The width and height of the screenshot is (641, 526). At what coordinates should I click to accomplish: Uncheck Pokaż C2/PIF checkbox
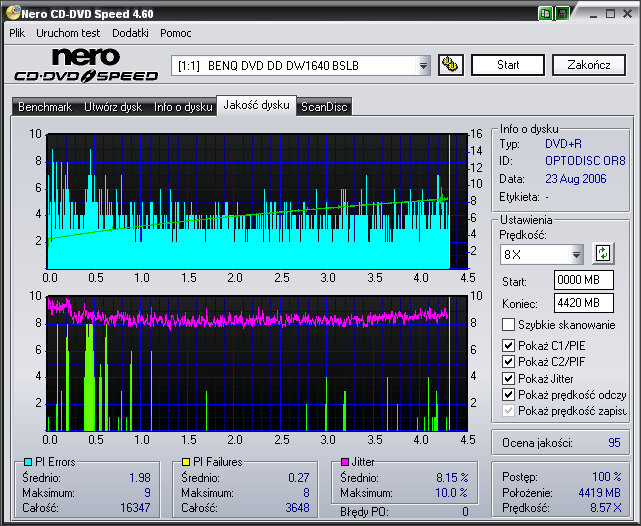pos(508,362)
